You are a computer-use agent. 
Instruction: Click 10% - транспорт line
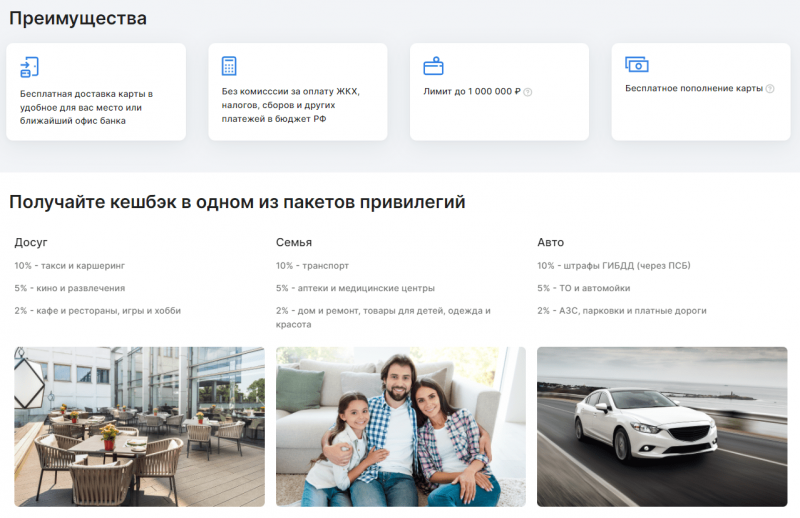coord(312,265)
